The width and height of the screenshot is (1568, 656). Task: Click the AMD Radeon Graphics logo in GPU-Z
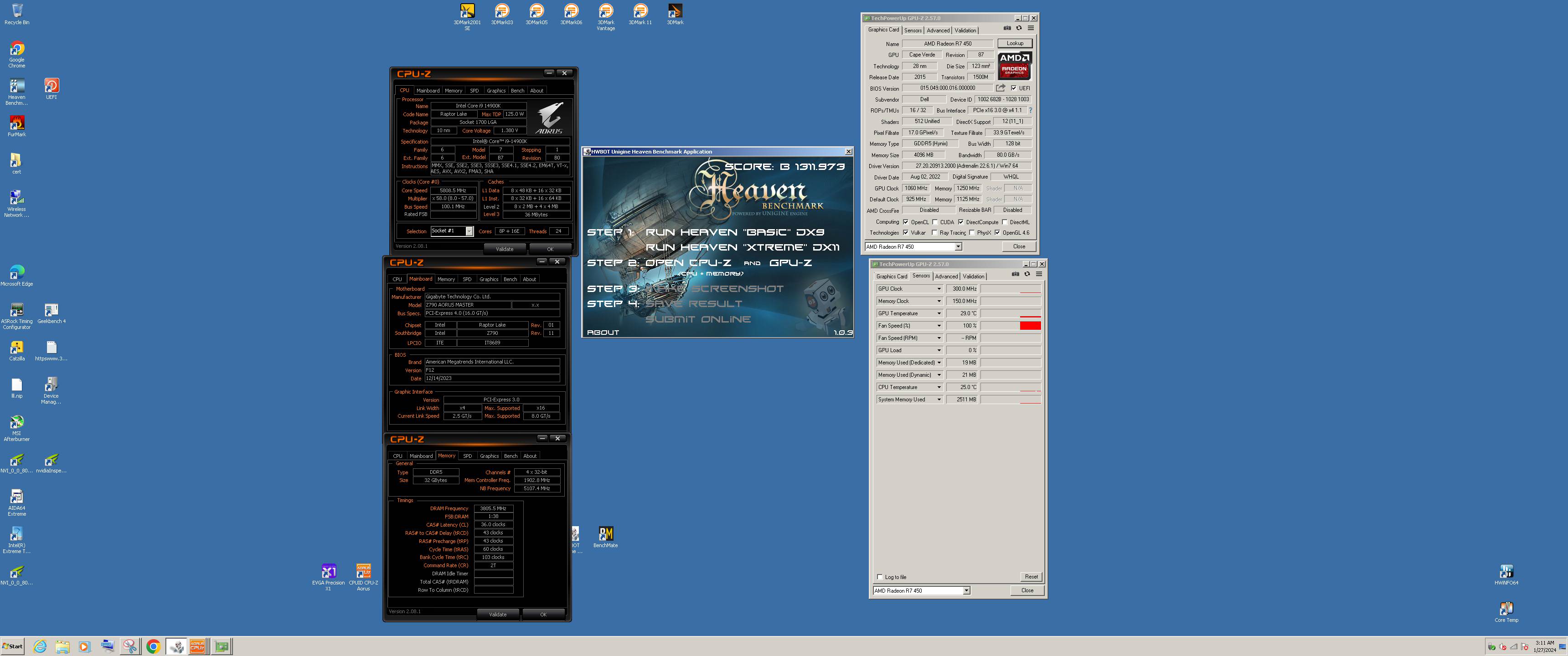[1015, 65]
